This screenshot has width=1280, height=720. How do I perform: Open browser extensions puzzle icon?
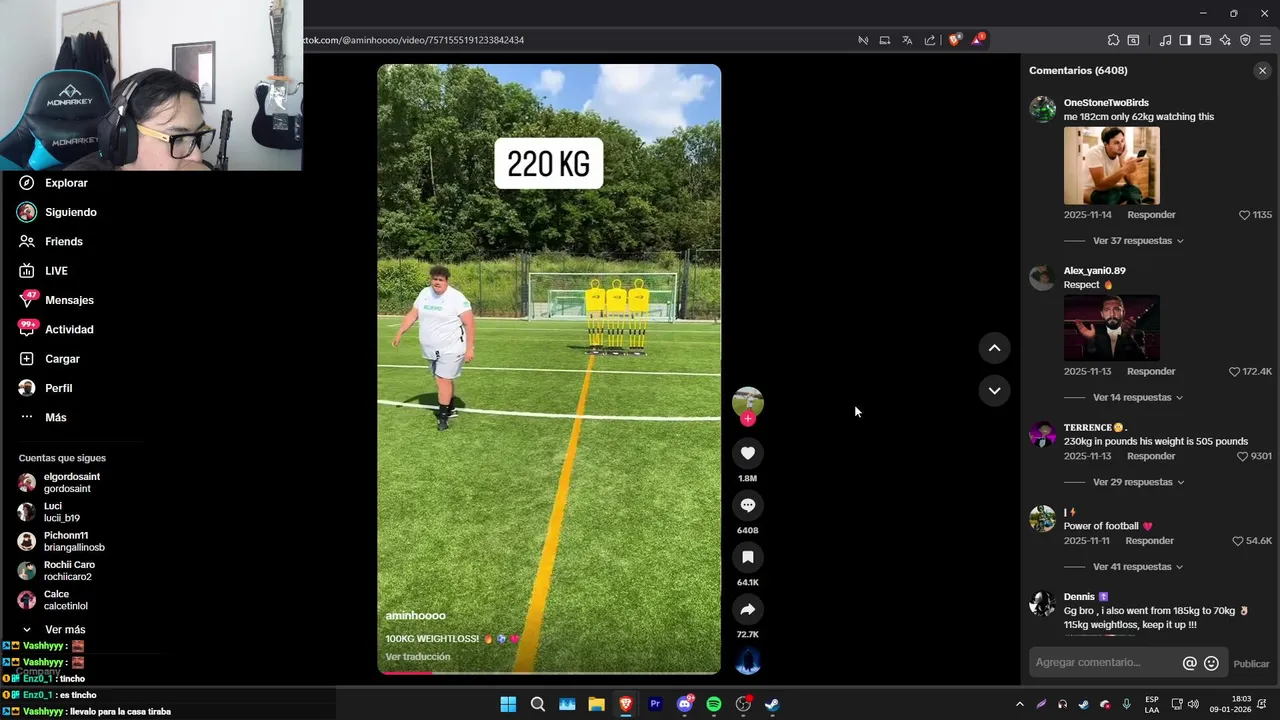(1113, 40)
